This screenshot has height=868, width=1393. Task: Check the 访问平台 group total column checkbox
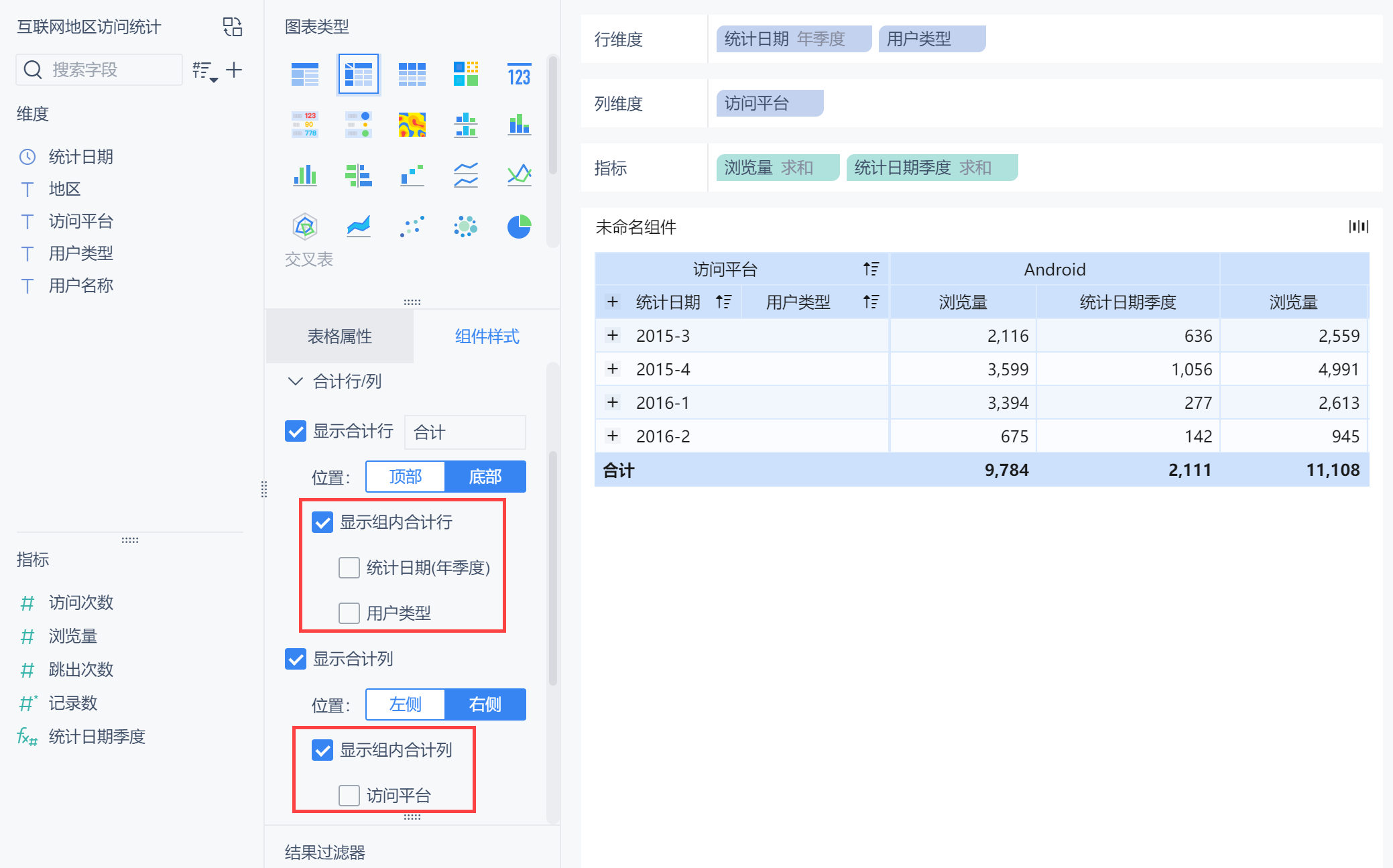tap(349, 796)
